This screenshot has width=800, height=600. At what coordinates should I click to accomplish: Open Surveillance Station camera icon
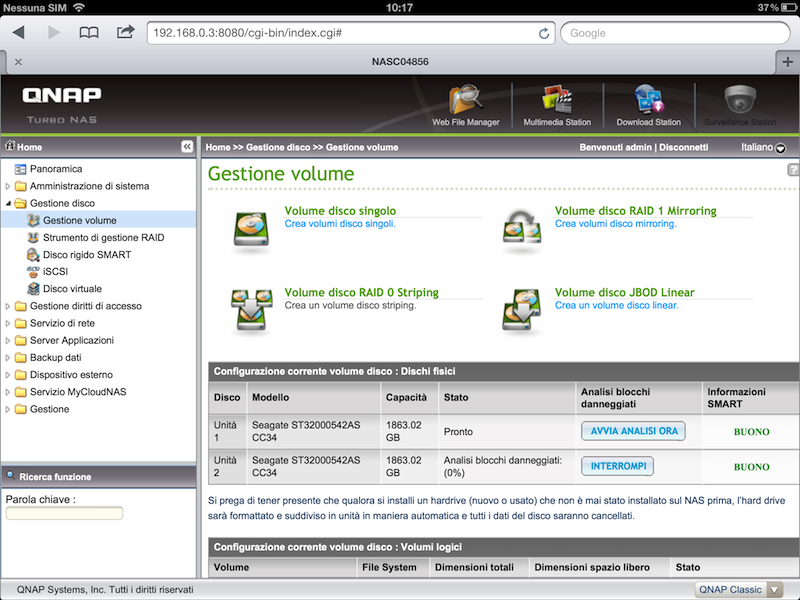coord(739,101)
